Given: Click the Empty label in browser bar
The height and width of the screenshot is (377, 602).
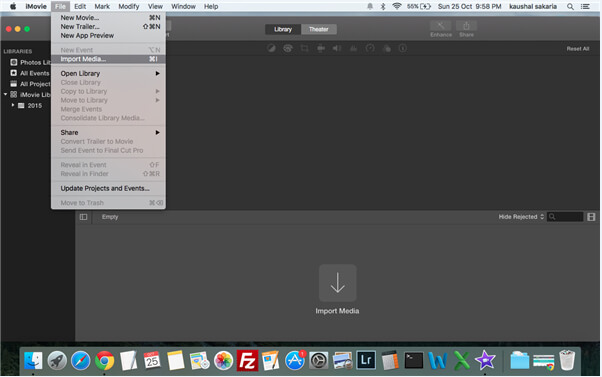Looking at the screenshot, I should (x=110, y=217).
